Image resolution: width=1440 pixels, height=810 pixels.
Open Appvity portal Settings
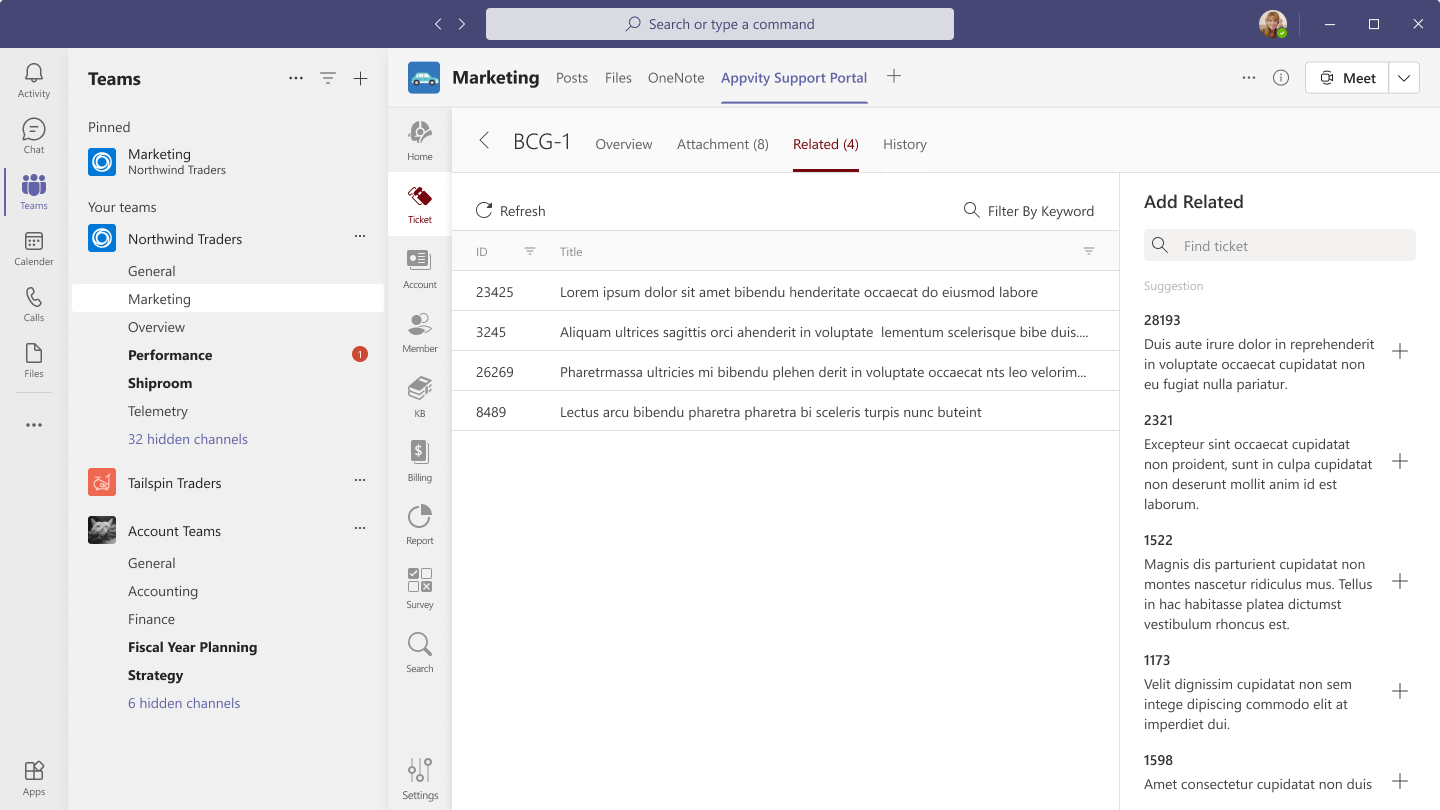coord(419,778)
